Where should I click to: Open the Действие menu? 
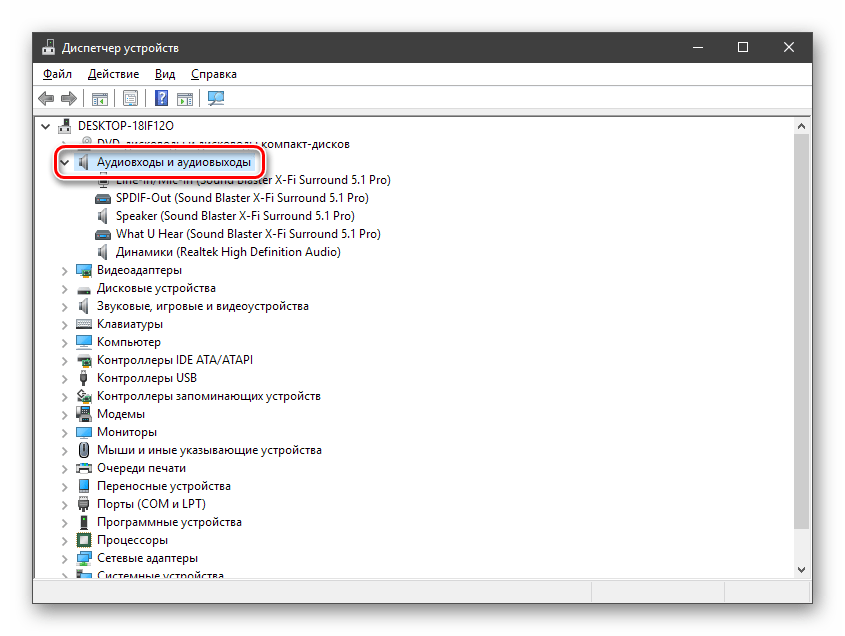point(113,74)
